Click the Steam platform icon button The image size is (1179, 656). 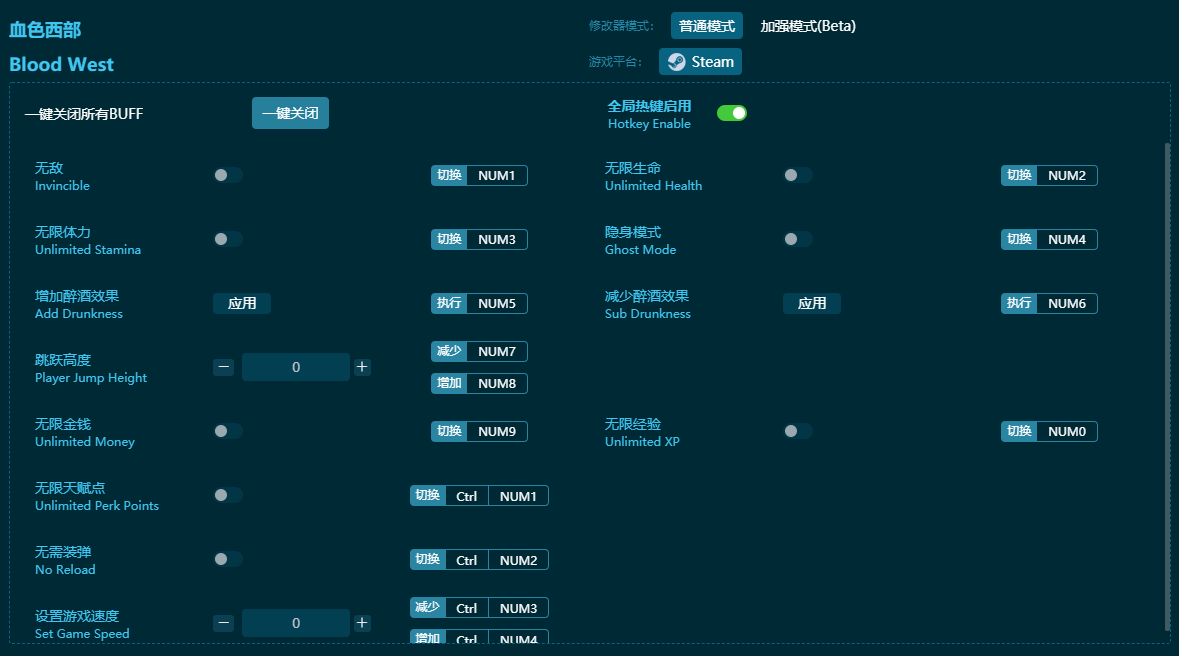click(700, 62)
